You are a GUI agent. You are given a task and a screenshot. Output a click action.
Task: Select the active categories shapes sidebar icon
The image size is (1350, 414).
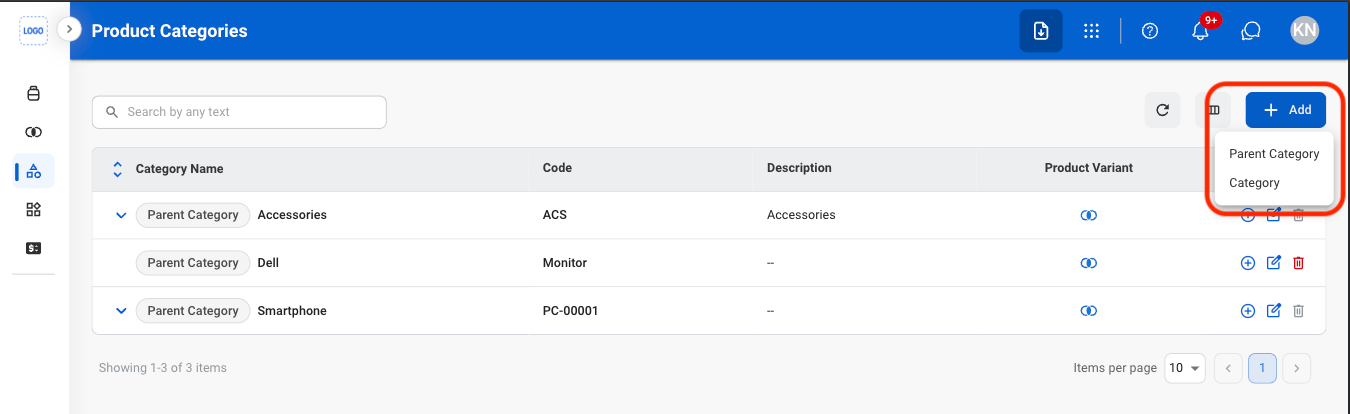(x=34, y=171)
